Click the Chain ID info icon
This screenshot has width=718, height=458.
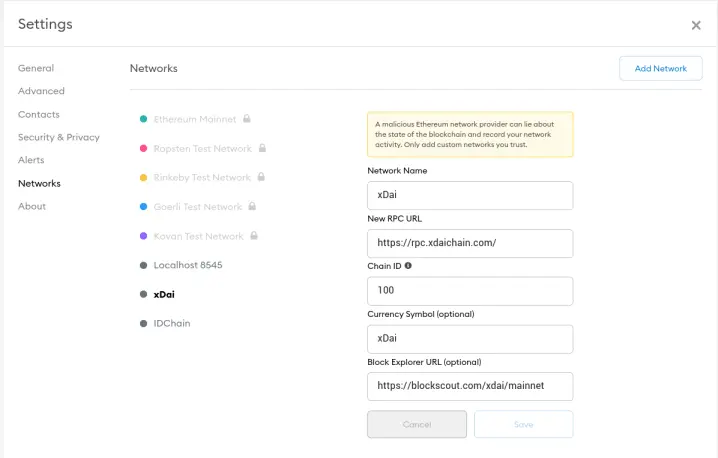tap(408, 266)
